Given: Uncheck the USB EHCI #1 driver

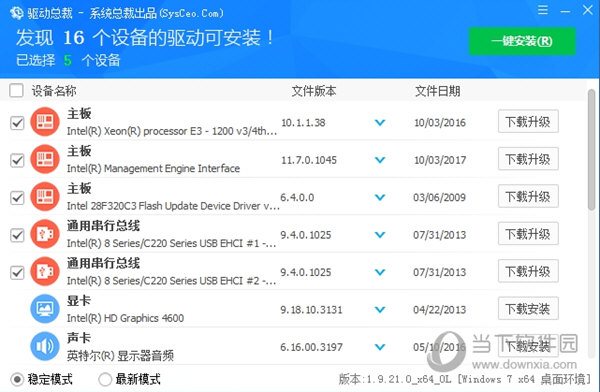Looking at the screenshot, I should pos(17,235).
